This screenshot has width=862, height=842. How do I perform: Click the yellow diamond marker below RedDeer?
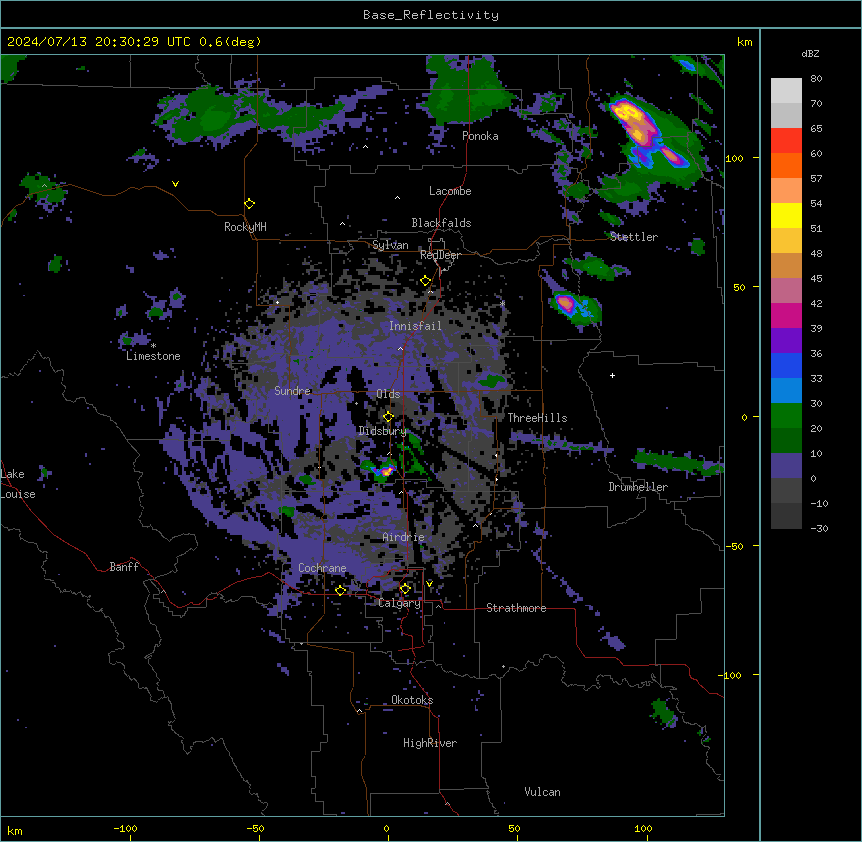pos(426,281)
